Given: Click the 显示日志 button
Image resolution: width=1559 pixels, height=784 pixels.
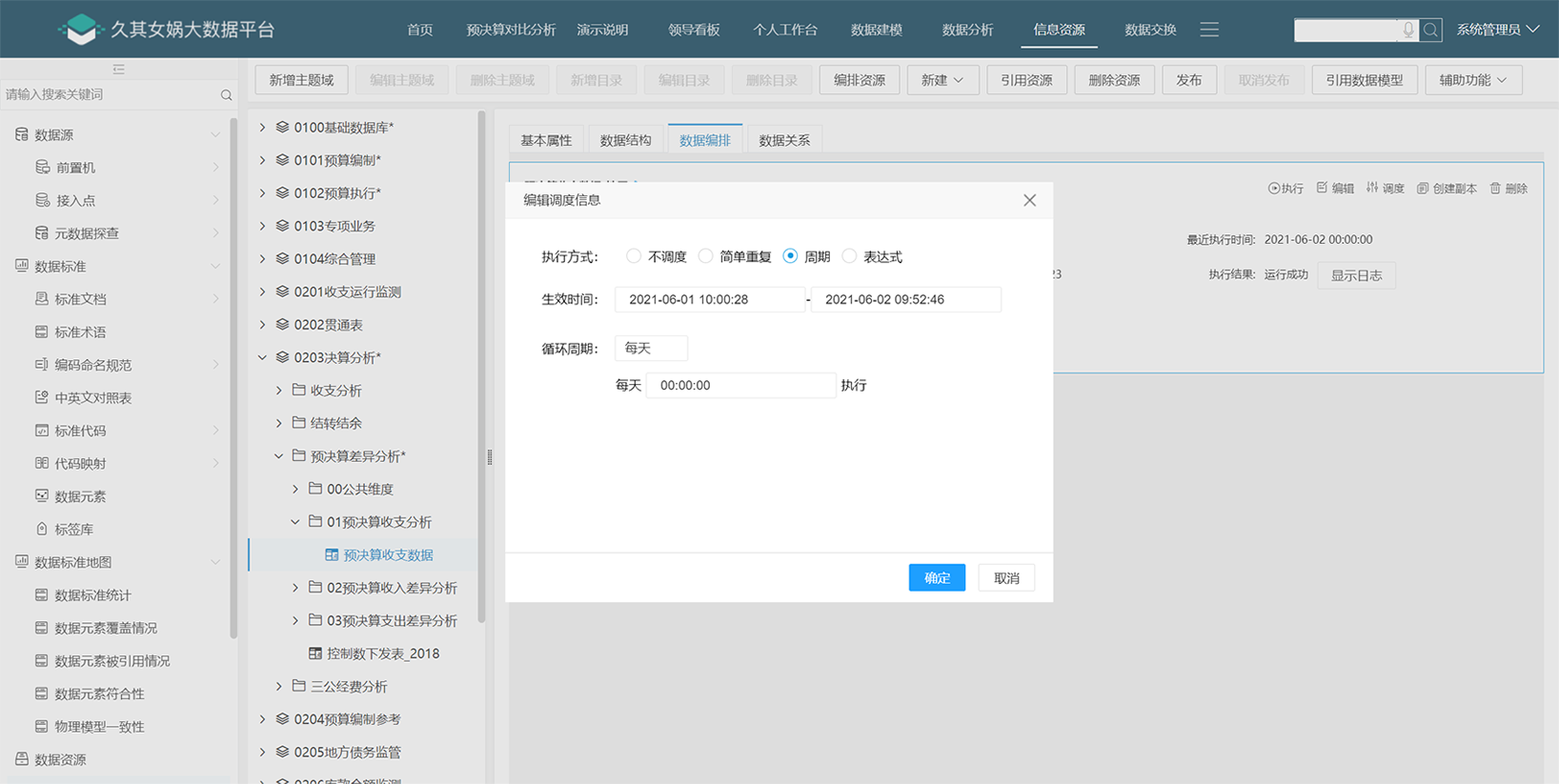Looking at the screenshot, I should [1355, 276].
